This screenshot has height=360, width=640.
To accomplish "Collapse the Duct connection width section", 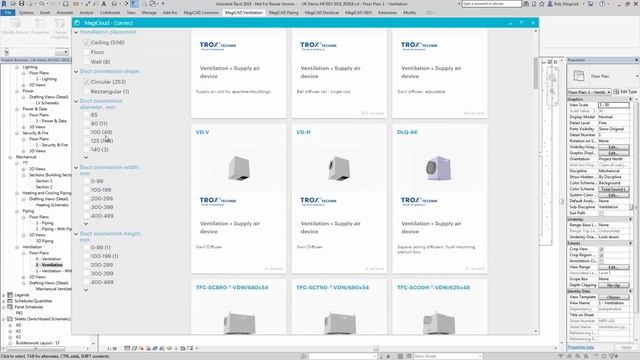I will point(76,167).
